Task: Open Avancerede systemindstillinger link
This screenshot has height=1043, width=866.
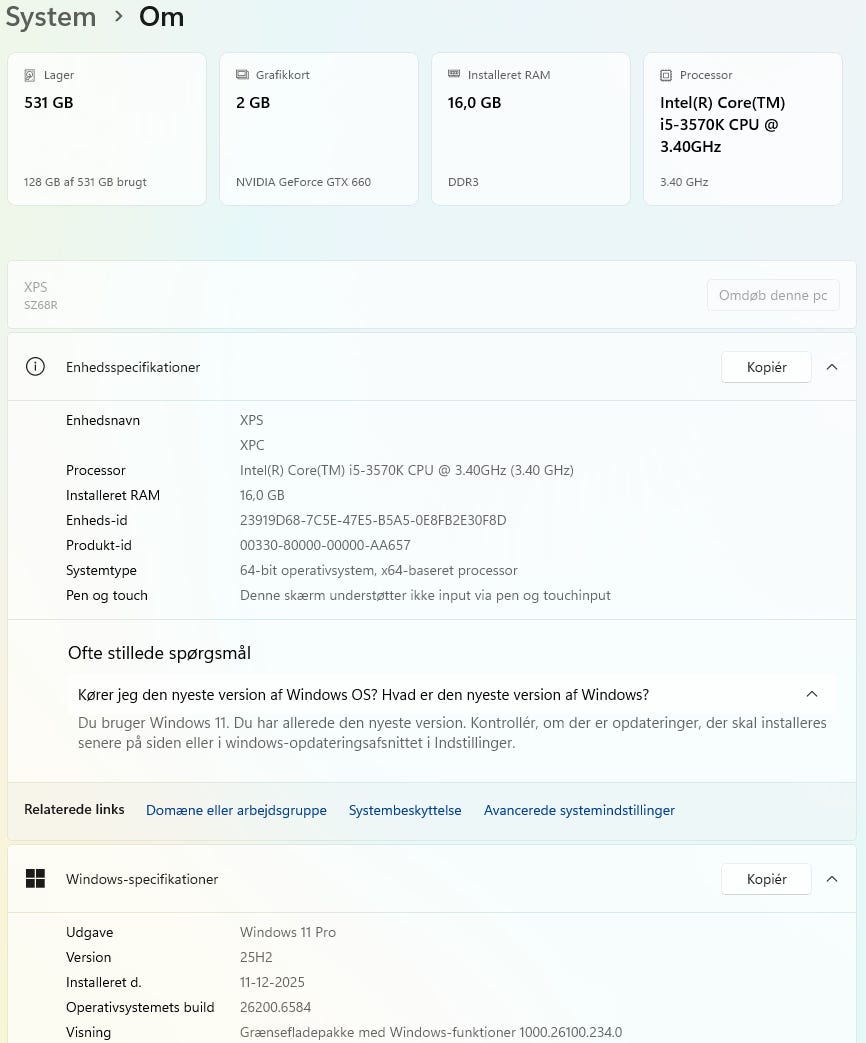Action: [x=579, y=810]
